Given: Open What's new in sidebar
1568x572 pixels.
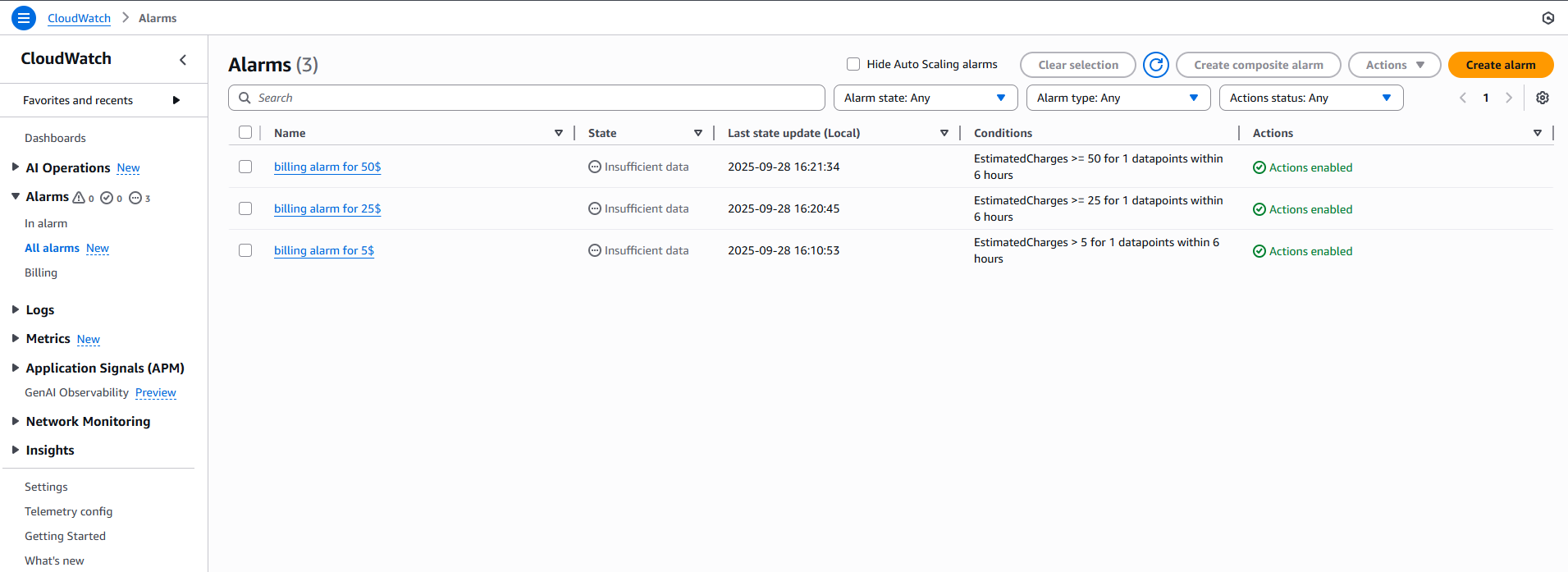Looking at the screenshot, I should tap(54, 561).
